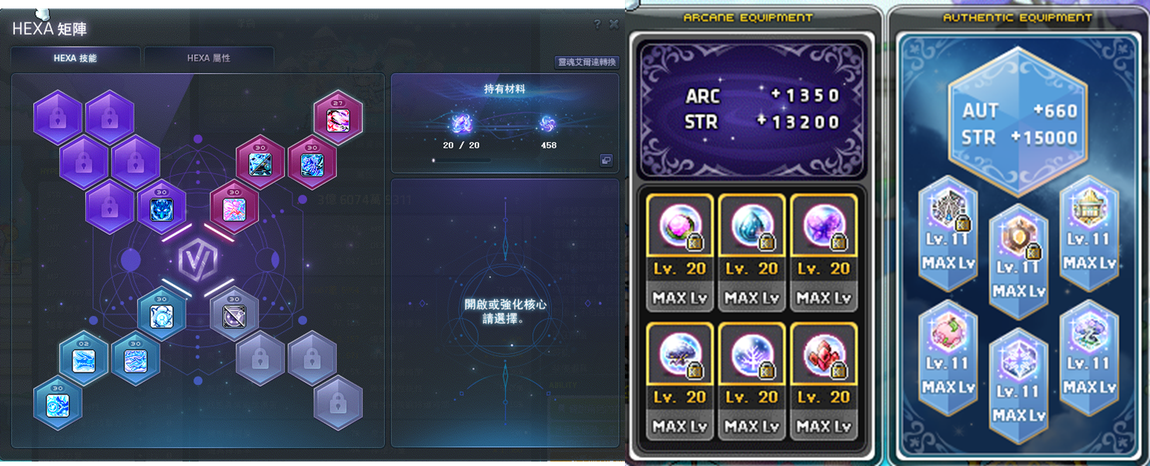Click the snowflake authentic symbol
This screenshot has width=1150, height=466.
pyautogui.click(x=1018, y=356)
